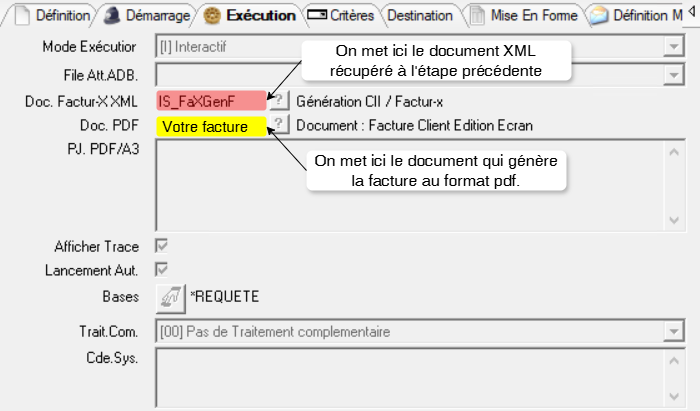The image size is (700, 411).
Task: Toggle the Lancement Aut. checkbox
Action: [160, 269]
